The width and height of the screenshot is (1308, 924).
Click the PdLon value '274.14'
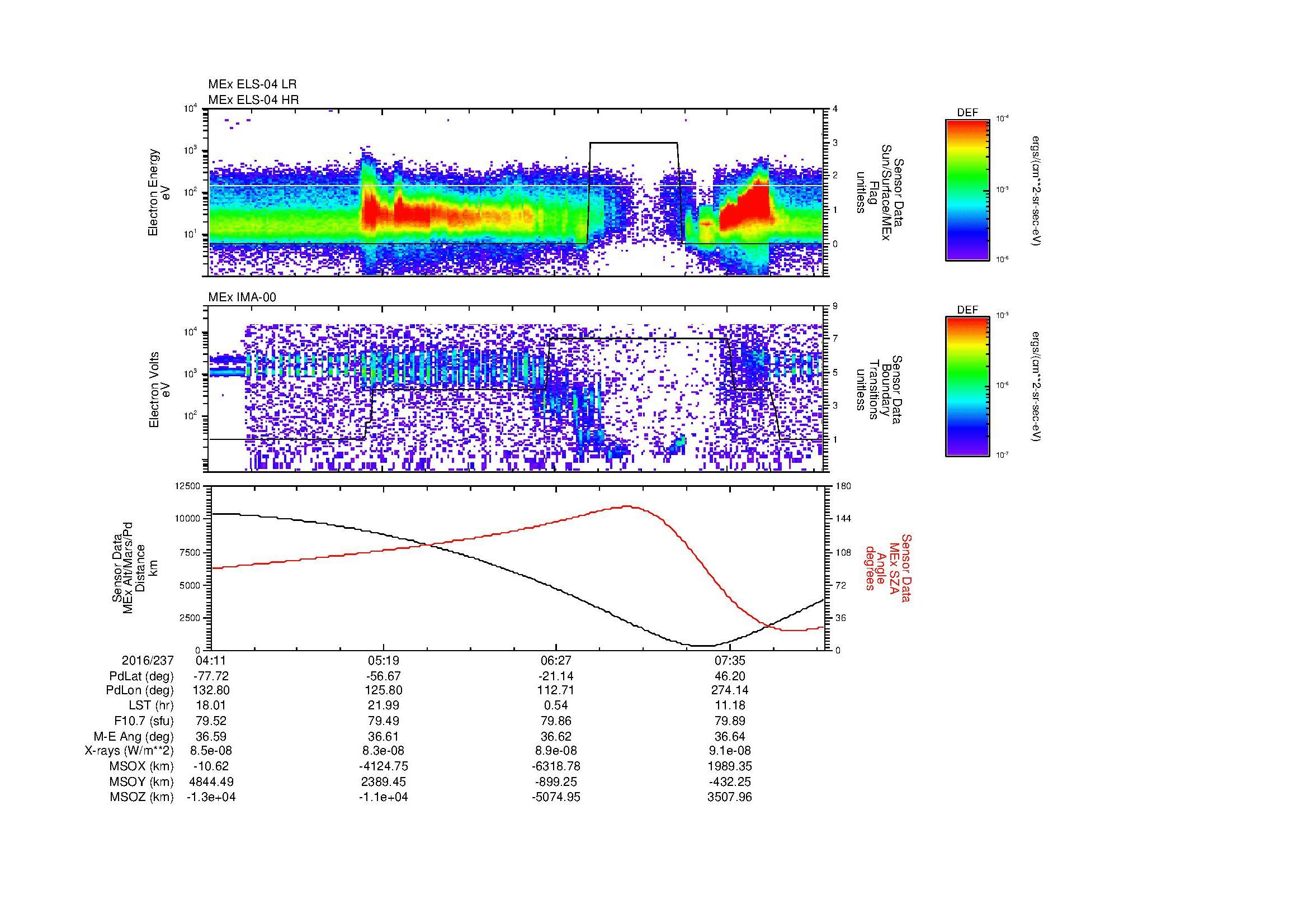[x=730, y=690]
